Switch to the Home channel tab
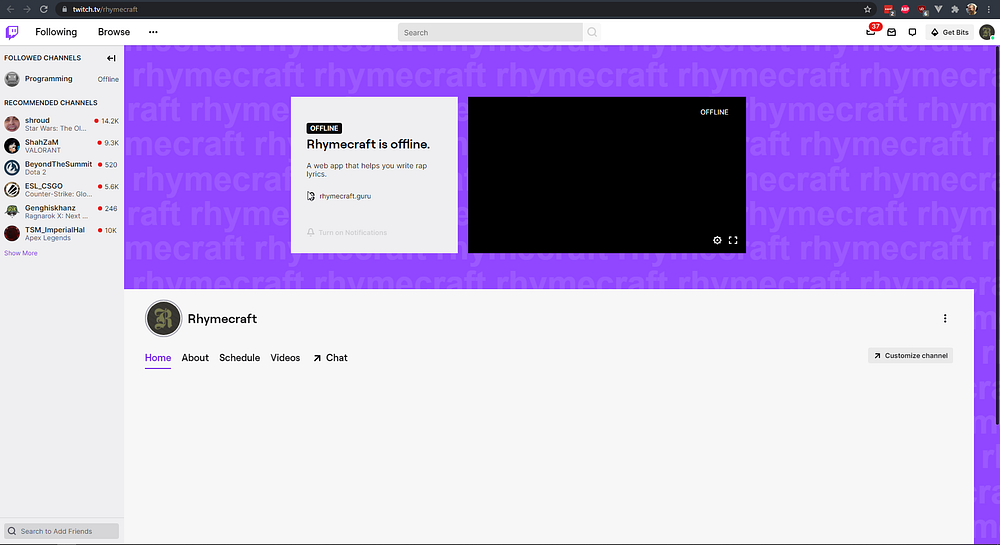 [x=158, y=358]
